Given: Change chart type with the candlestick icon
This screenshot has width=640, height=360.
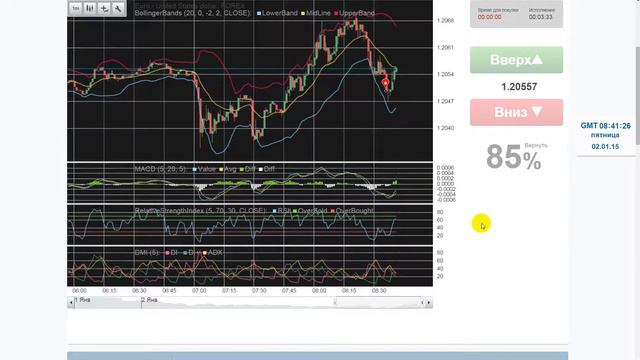Looking at the screenshot, I should click(90, 8).
